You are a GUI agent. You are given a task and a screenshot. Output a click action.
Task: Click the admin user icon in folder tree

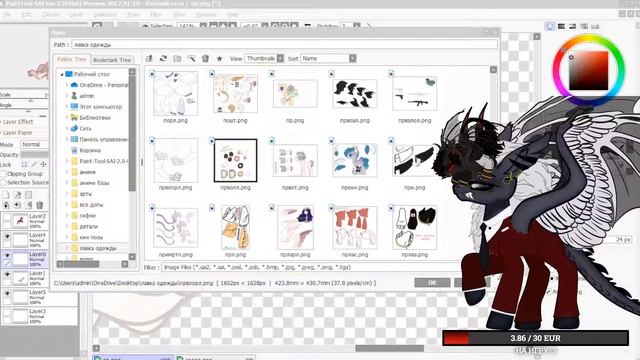[x=74, y=96]
